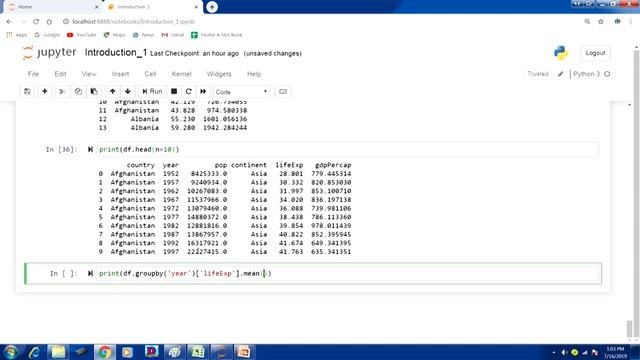Move selected cell down arrow

point(128,91)
